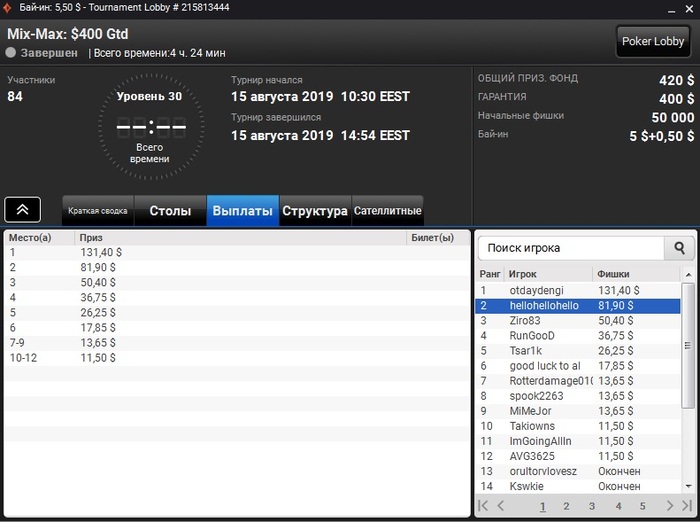Screen dimensions: 700x522
Task: Select player RunGooD row
Action: click(578, 336)
